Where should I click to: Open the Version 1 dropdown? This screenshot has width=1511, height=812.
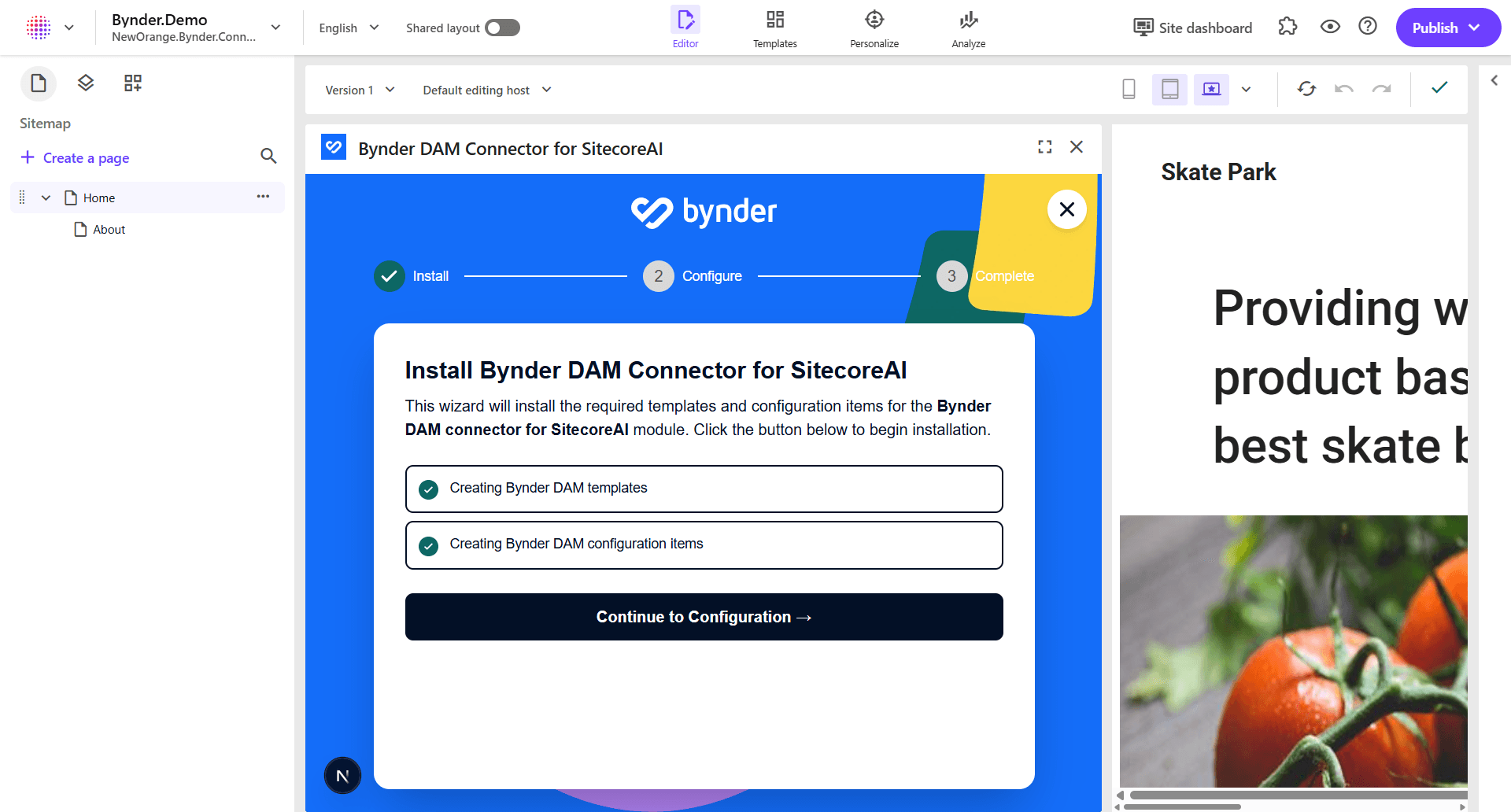click(x=360, y=90)
